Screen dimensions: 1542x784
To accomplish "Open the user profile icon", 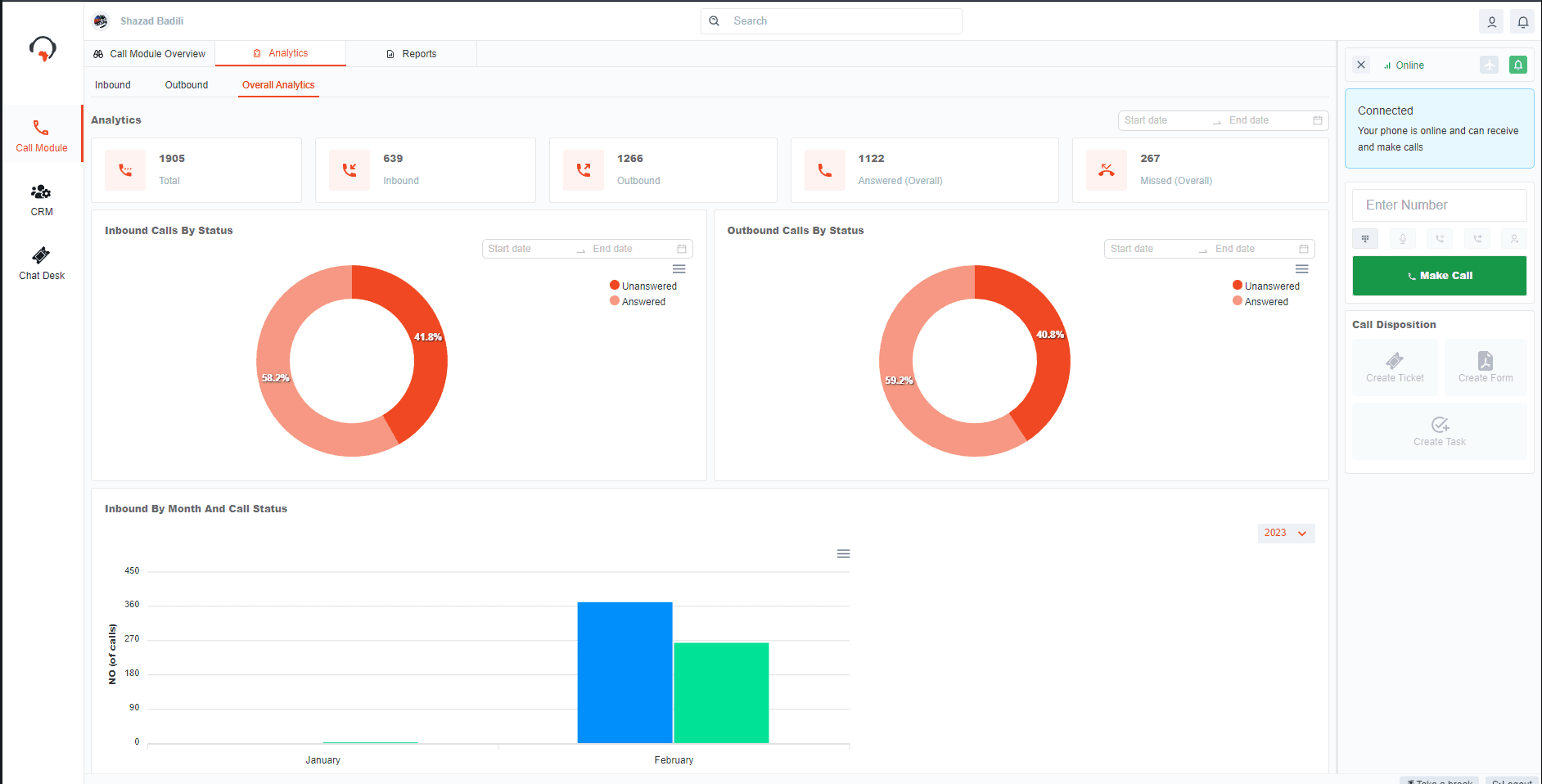I will [1491, 22].
